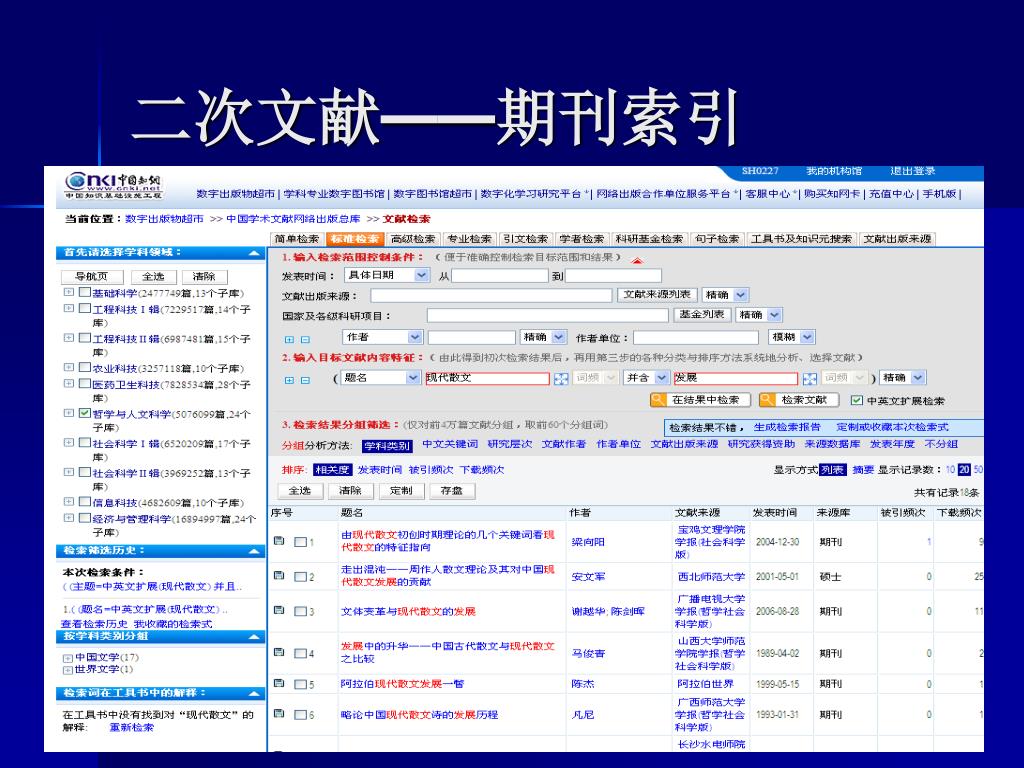Collapse 按学科类别分组 panel arrow
Image resolution: width=1024 pixels, height=768 pixels.
click(x=254, y=637)
